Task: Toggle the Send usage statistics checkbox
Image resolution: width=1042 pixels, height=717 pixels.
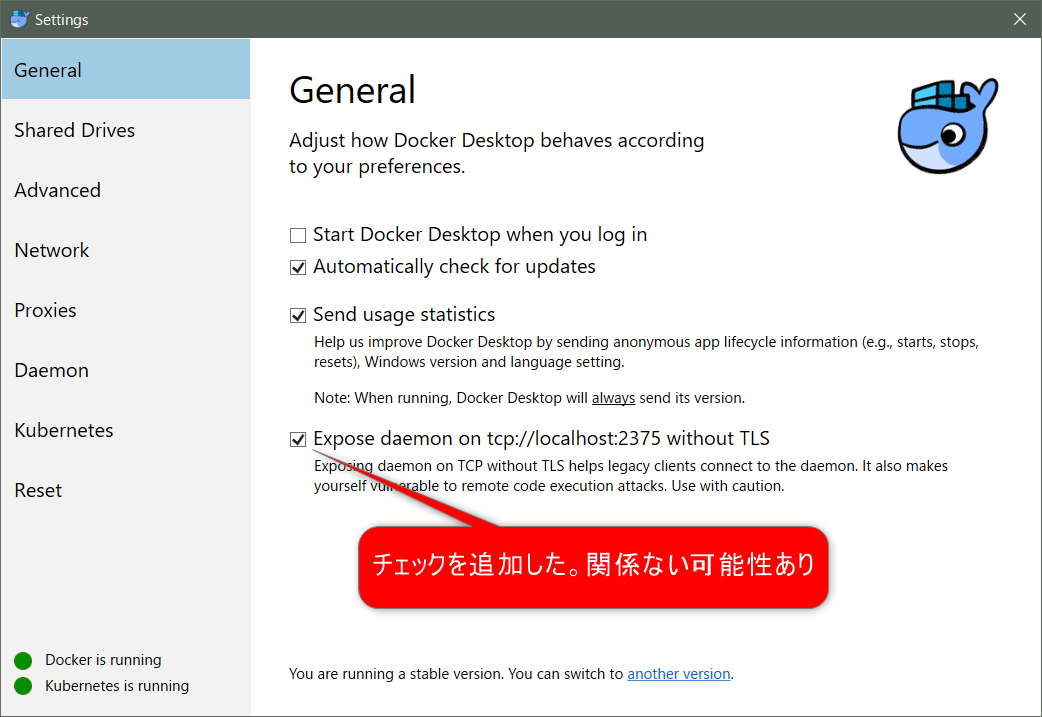Action: tap(298, 315)
